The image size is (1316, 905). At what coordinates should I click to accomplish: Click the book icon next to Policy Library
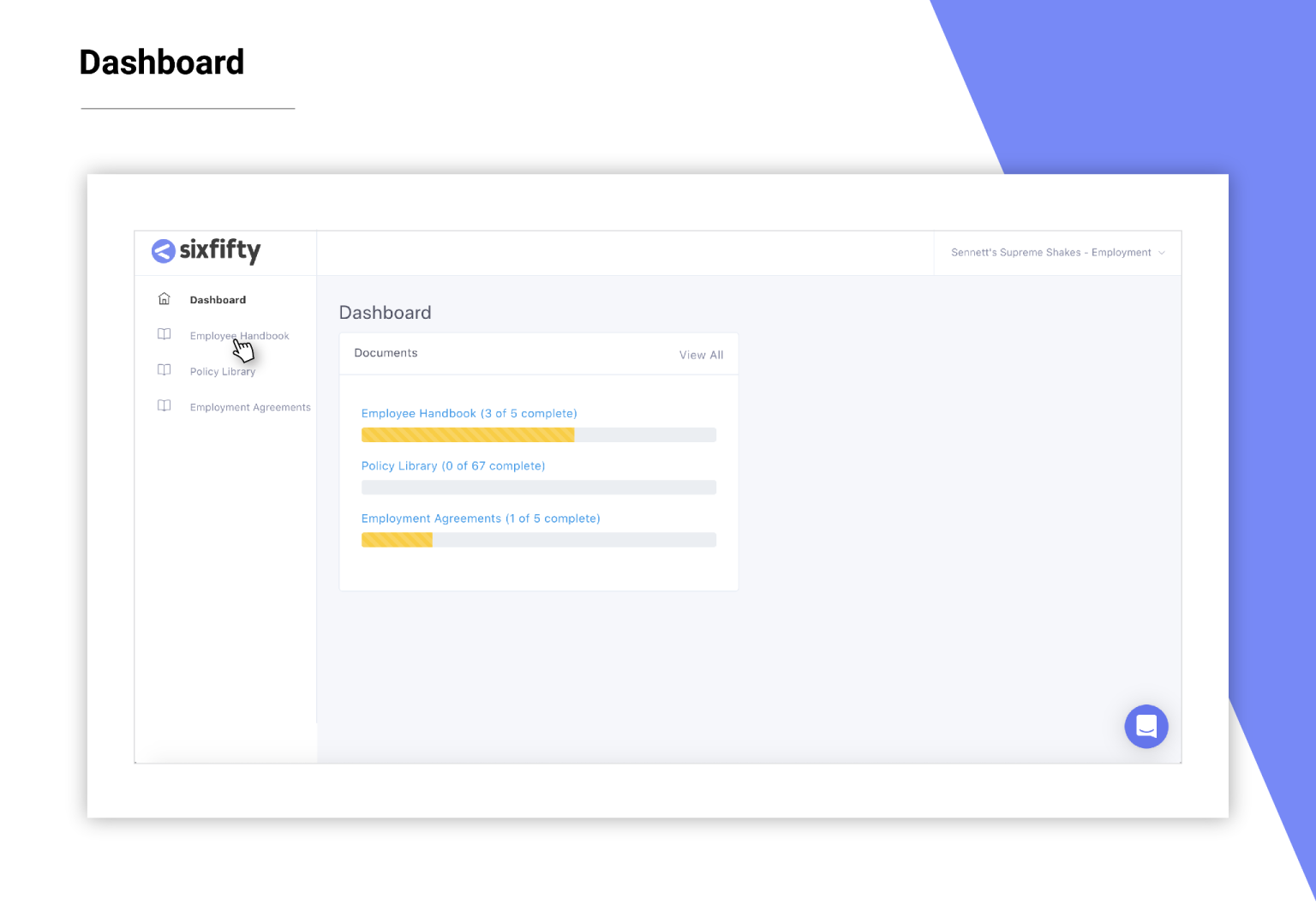coord(164,370)
